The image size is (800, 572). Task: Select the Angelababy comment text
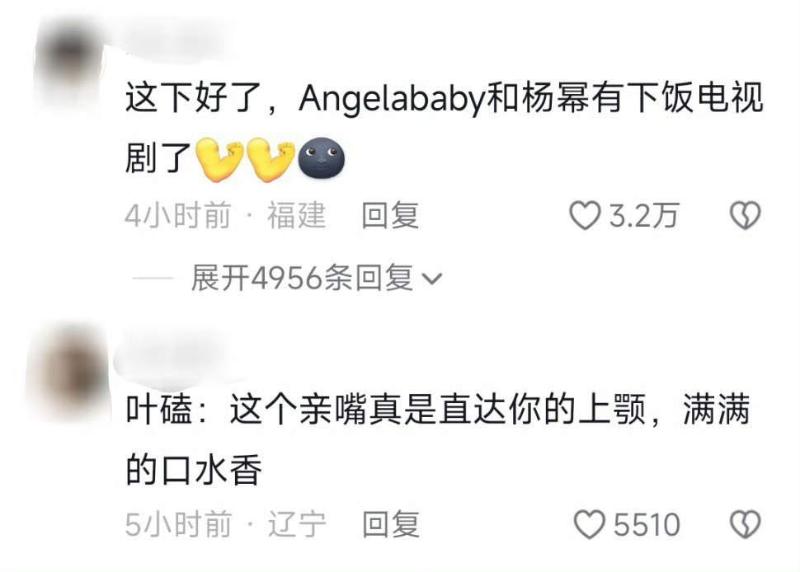click(x=444, y=128)
